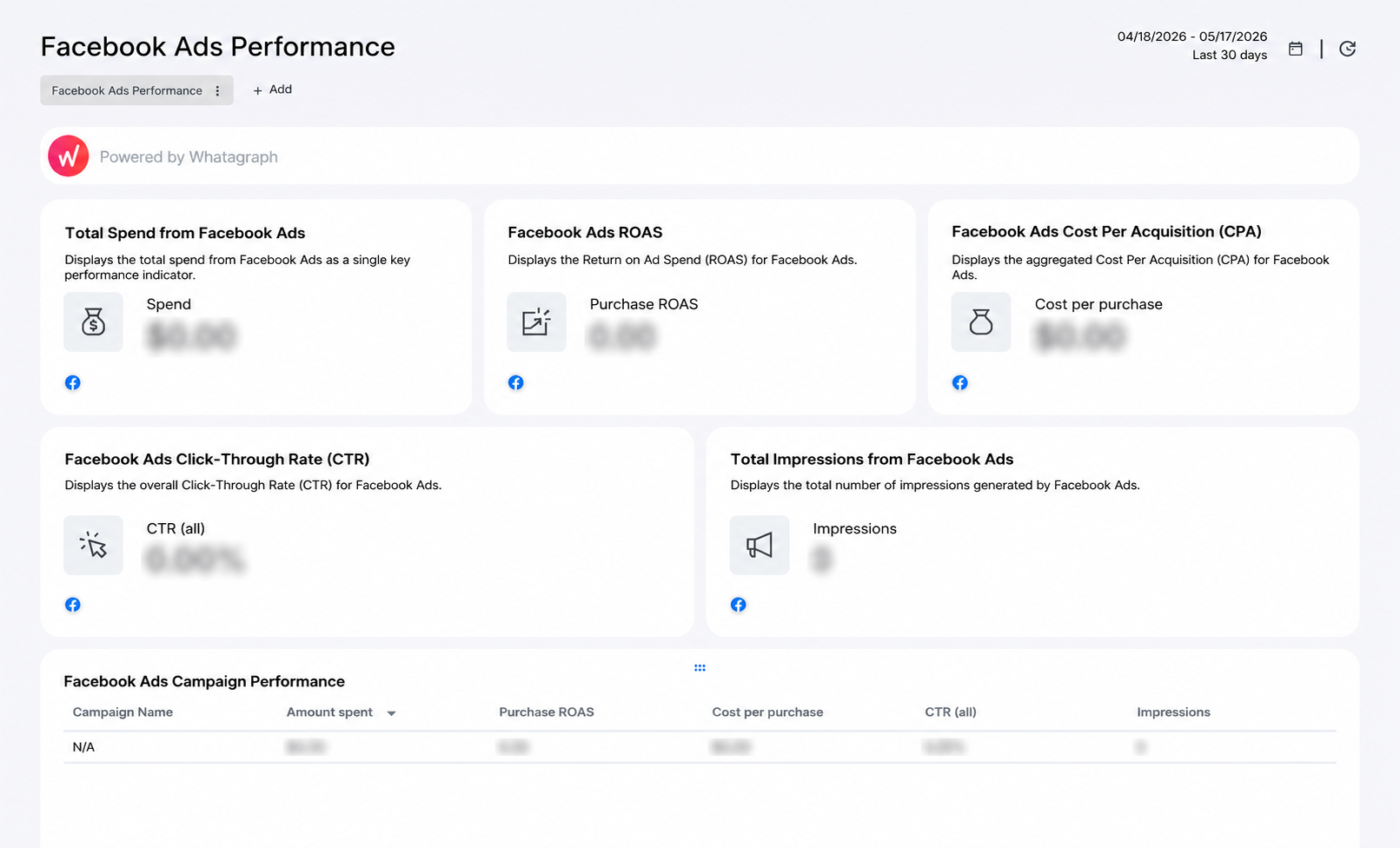Viewport: 1400px width, 848px height.
Task: Click the Cost per purchase column header
Action: tap(767, 712)
